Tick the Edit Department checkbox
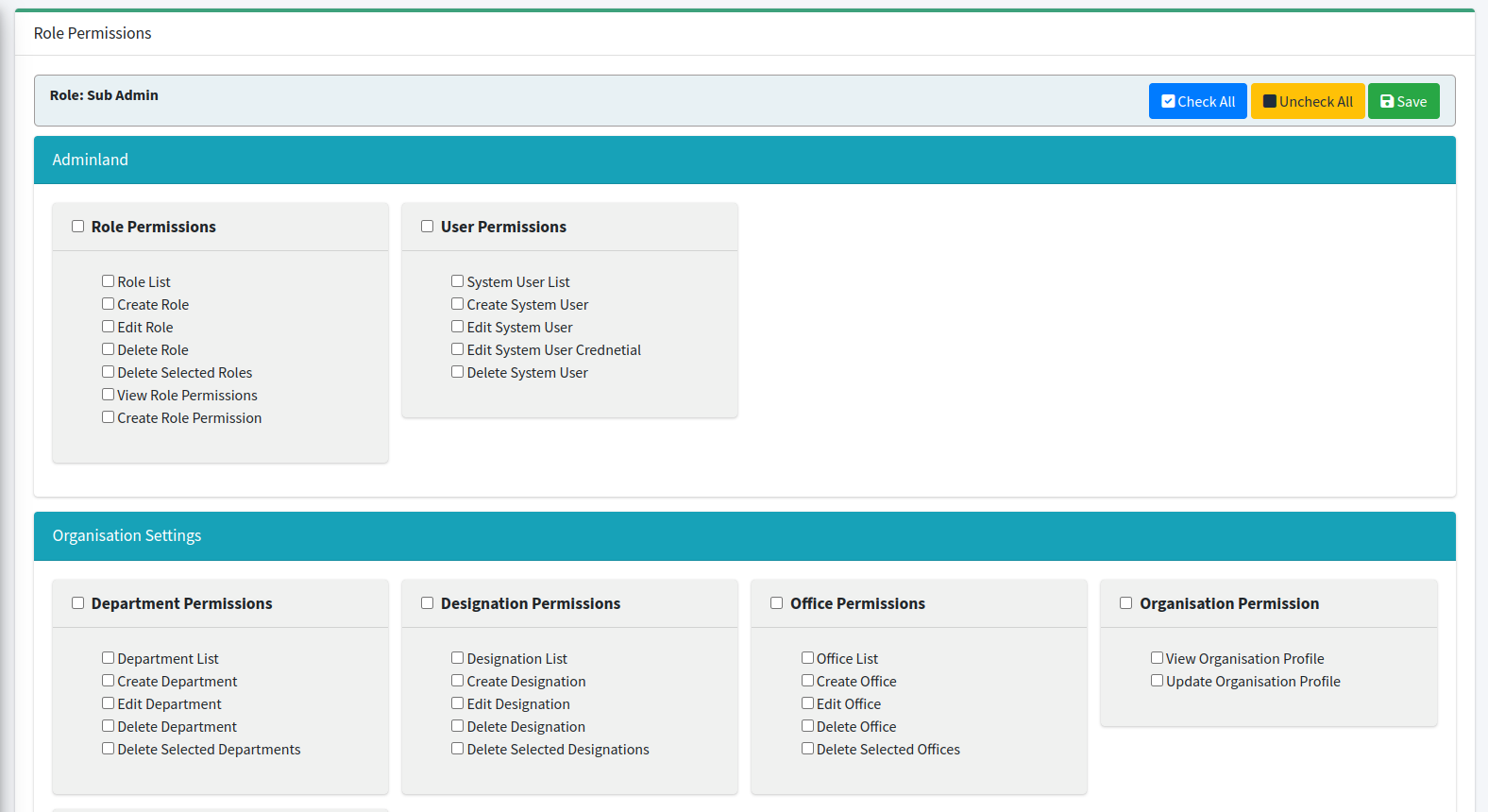Image resolution: width=1488 pixels, height=812 pixels. [x=109, y=703]
